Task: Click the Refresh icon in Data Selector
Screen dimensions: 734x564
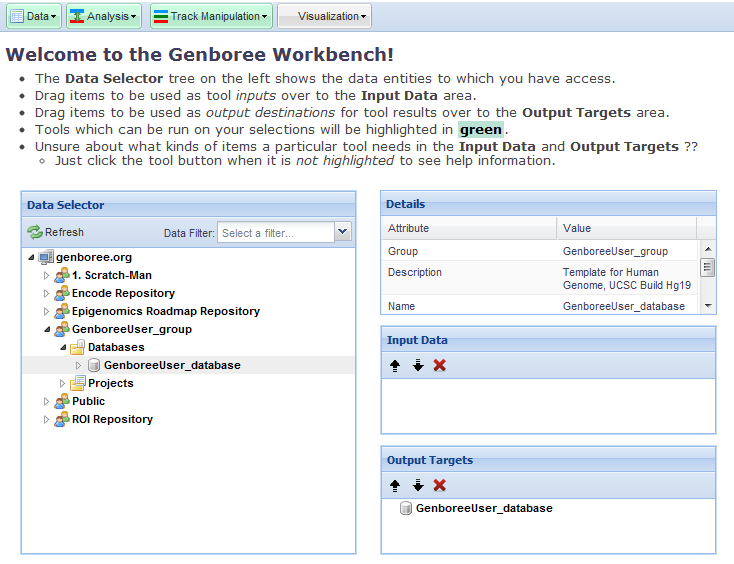Action: pos(35,232)
